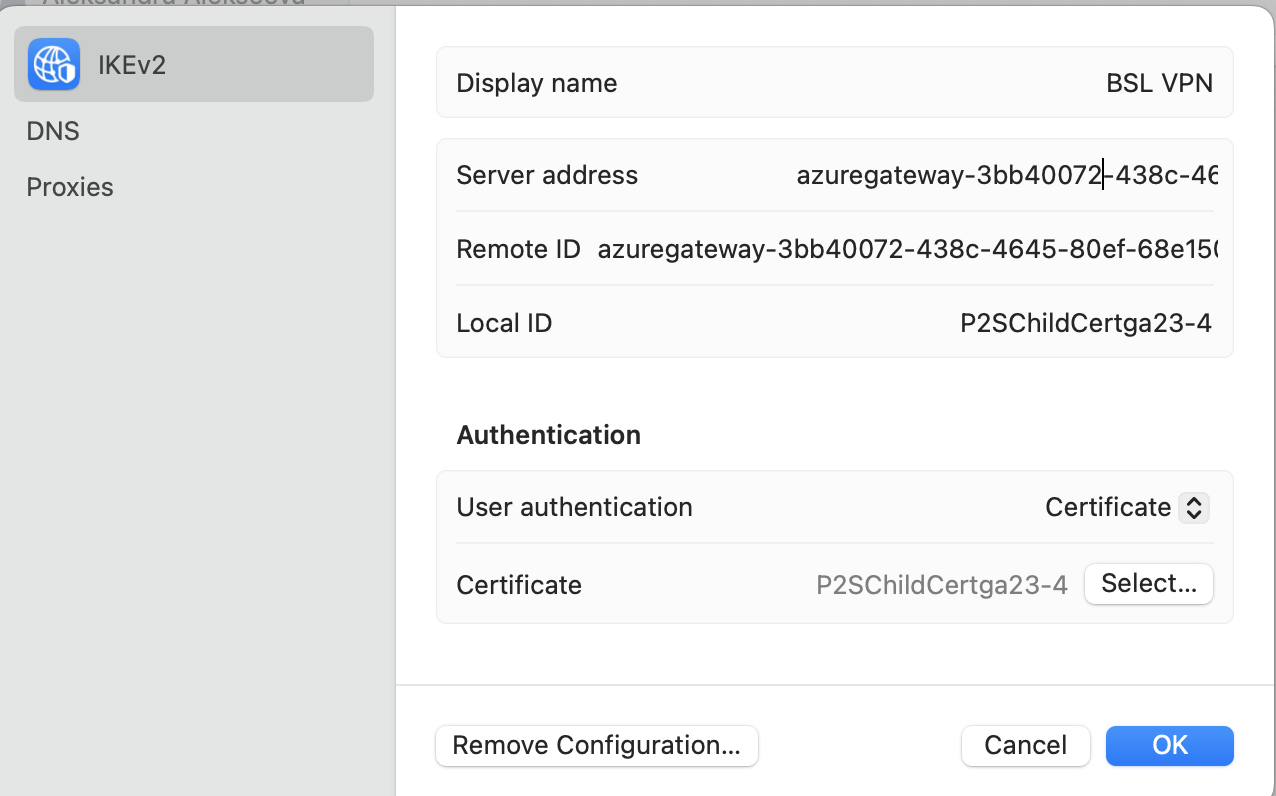Click the Local ID field
Screen dimensions: 1276x796
1086,323
